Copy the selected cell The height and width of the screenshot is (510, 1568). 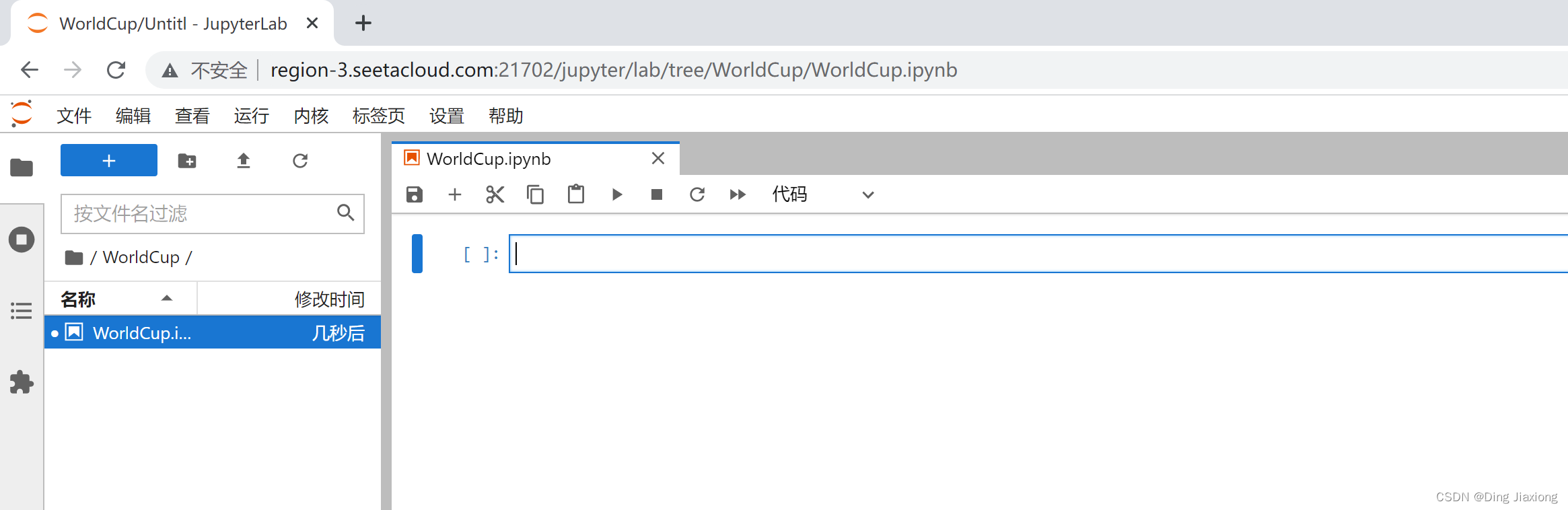[x=536, y=194]
